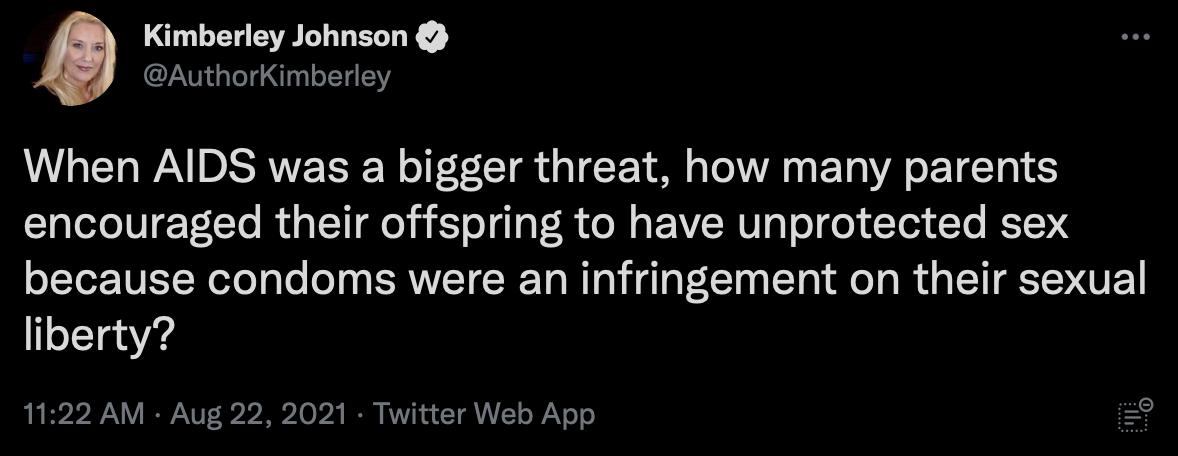Viewport: 1178px width, 456px height.
Task: Click the Kimberley Johnson display name
Action: pyautogui.click(x=276, y=38)
